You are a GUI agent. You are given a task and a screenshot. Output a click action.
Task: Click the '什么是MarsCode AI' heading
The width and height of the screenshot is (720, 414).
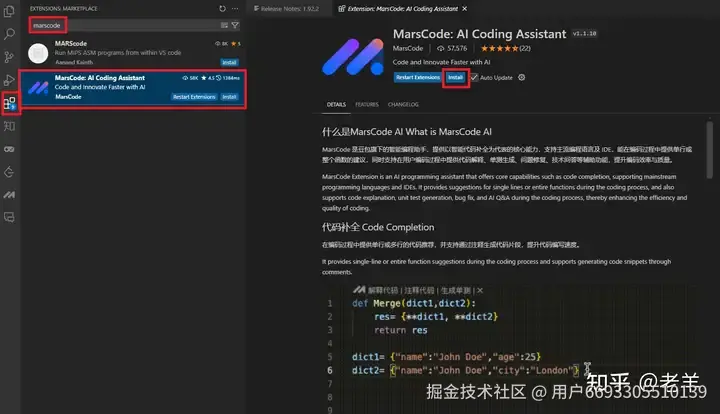pyautogui.click(x=406, y=132)
